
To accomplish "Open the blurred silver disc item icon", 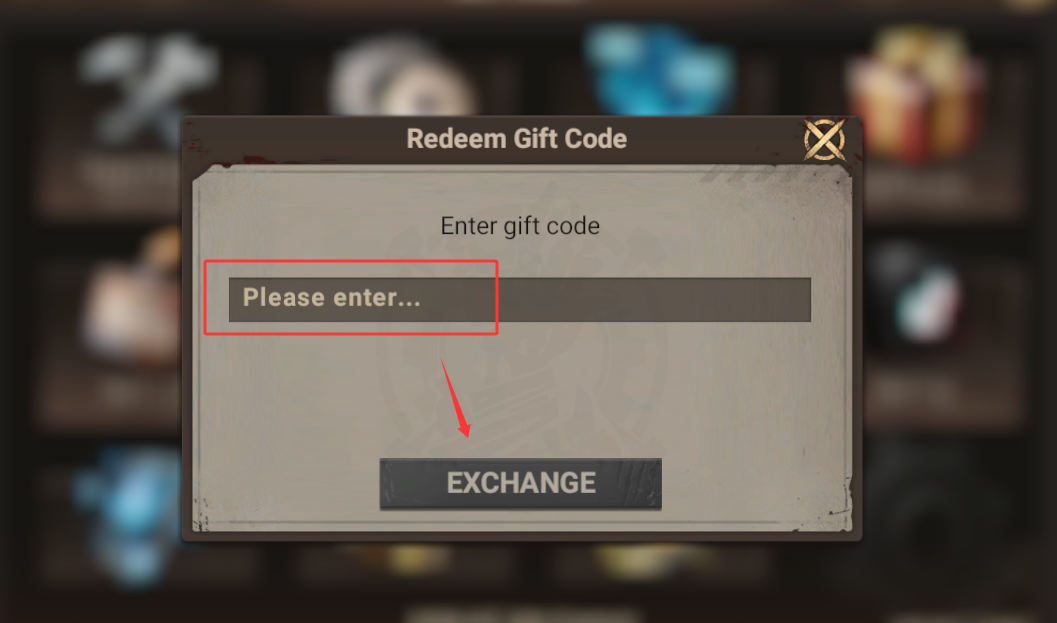I will pyautogui.click(x=402, y=78).
